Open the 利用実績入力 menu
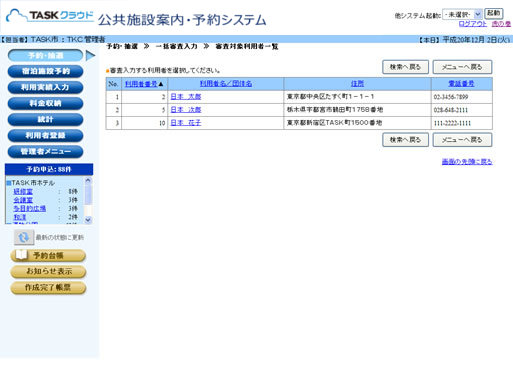Viewport: 513px width, 366px height. (x=45, y=87)
